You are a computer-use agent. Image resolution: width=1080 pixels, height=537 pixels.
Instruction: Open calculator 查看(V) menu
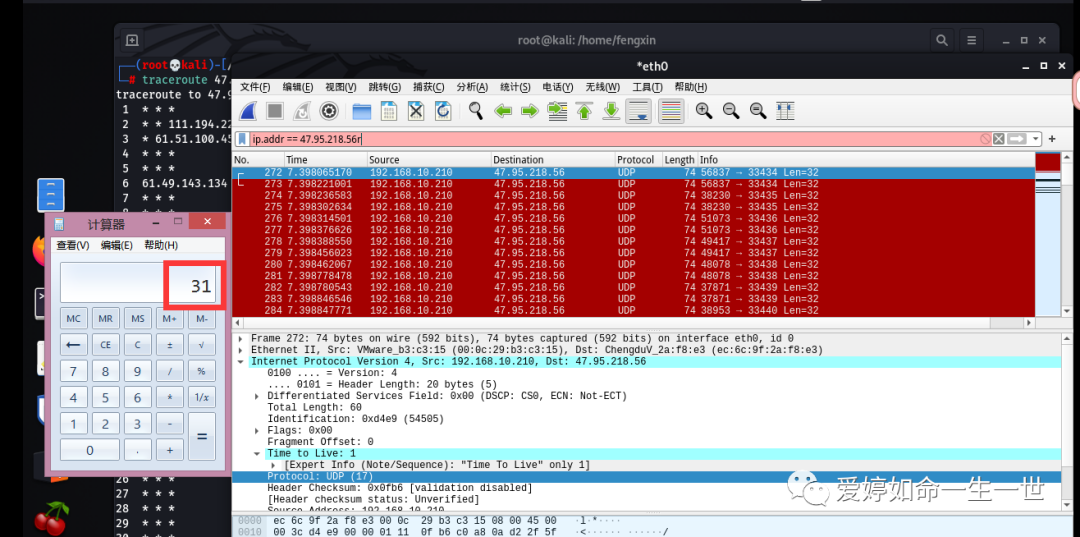73,245
